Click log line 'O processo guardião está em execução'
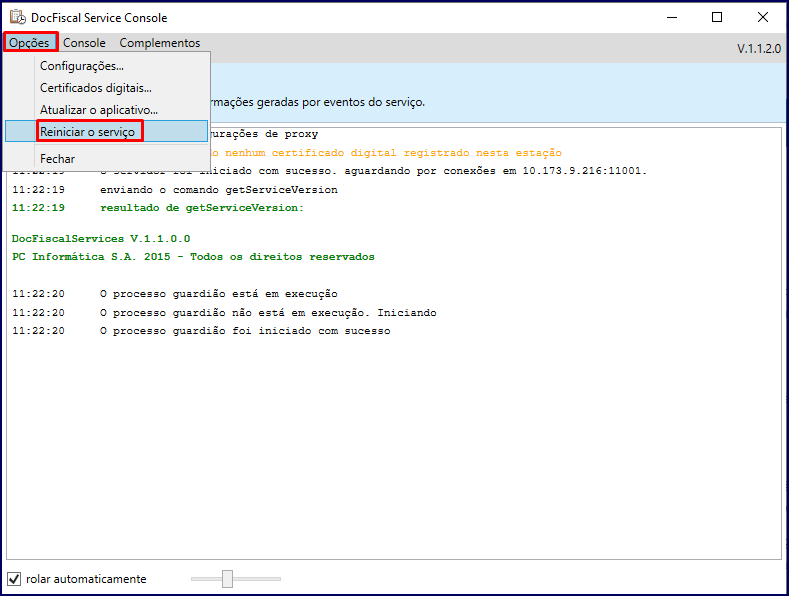The width and height of the screenshot is (789, 596). [218, 294]
